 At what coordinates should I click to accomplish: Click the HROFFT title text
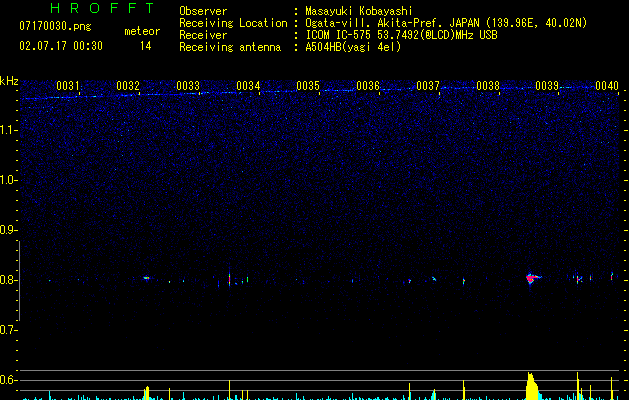pos(102,8)
